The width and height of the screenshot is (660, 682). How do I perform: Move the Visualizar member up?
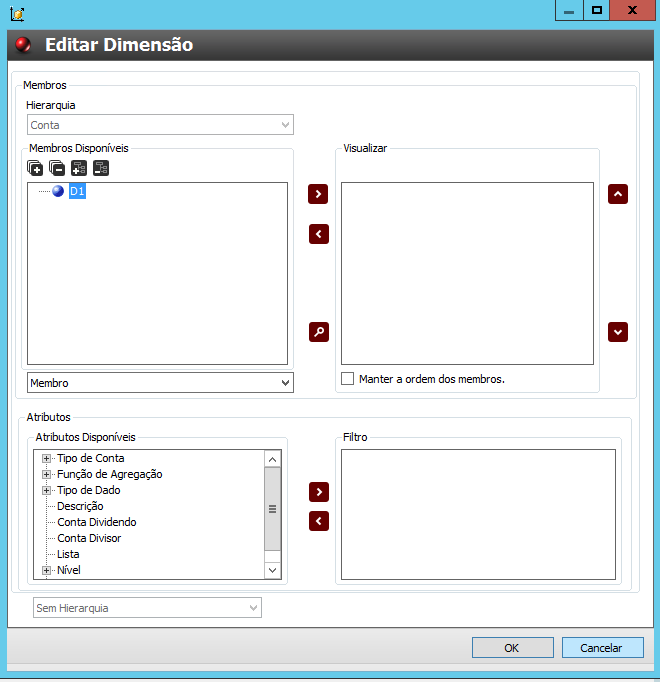coord(618,194)
